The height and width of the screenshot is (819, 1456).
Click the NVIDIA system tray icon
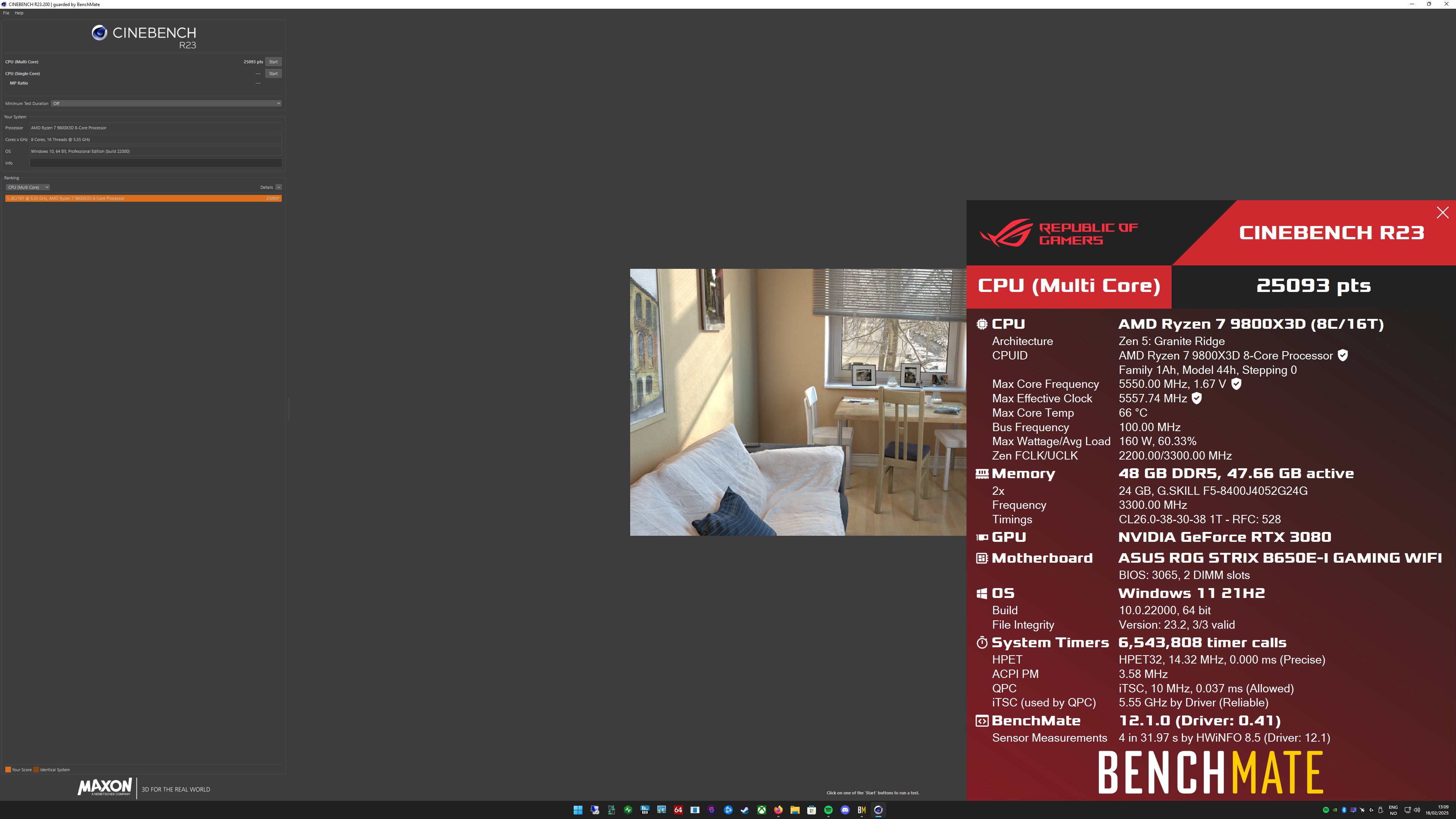point(1335,810)
